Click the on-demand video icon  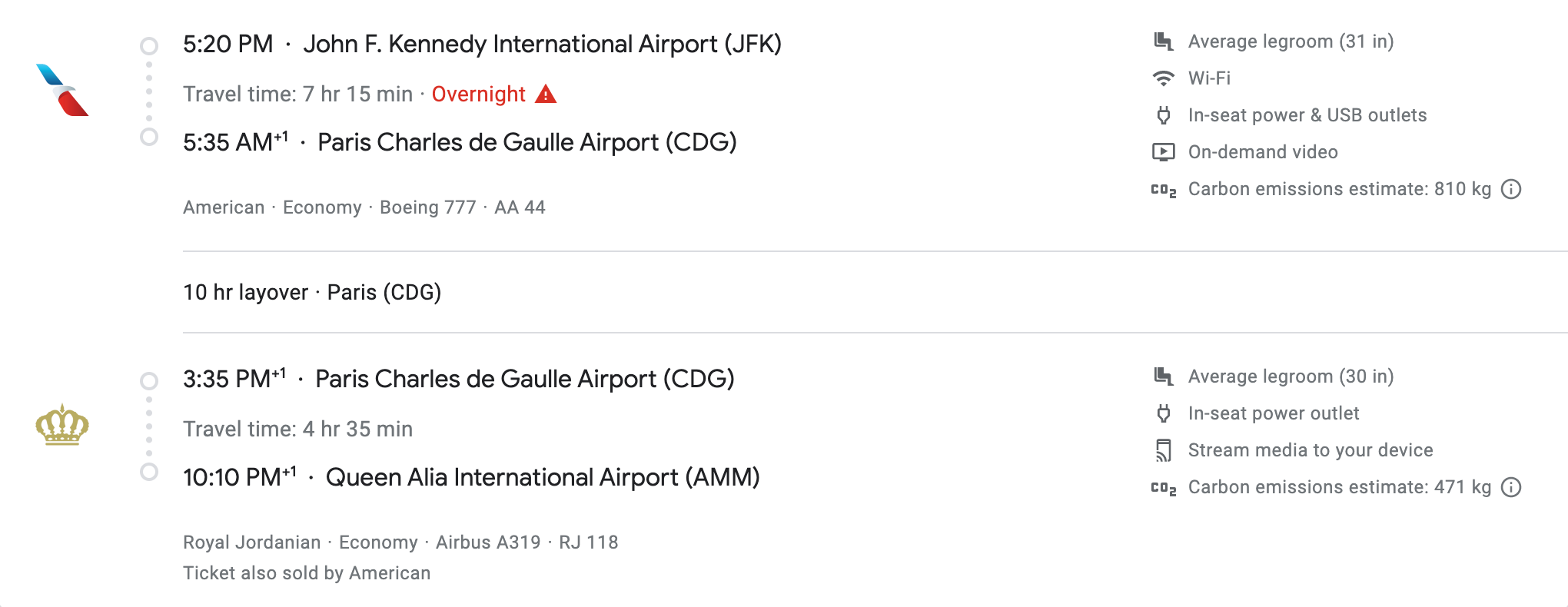pyautogui.click(x=1164, y=151)
